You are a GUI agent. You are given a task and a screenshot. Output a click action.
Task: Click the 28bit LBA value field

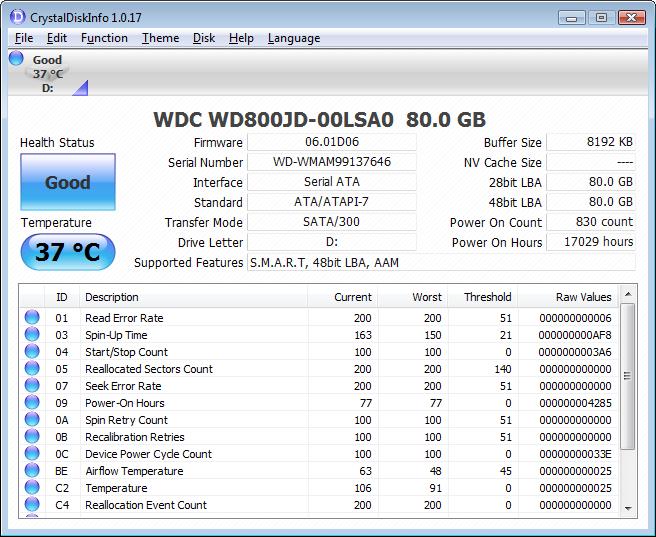(591, 182)
